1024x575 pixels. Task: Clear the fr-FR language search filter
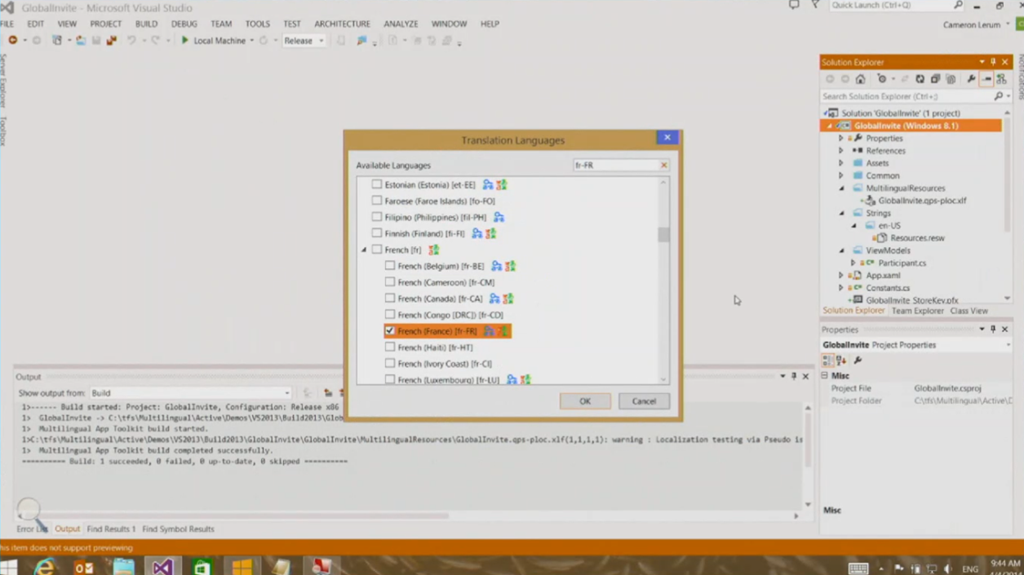tap(664, 165)
